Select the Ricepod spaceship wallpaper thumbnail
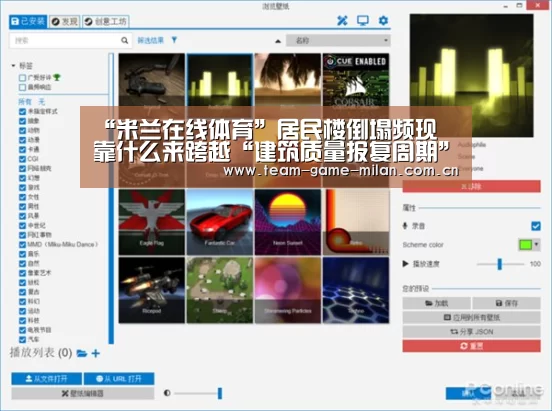 [151, 290]
